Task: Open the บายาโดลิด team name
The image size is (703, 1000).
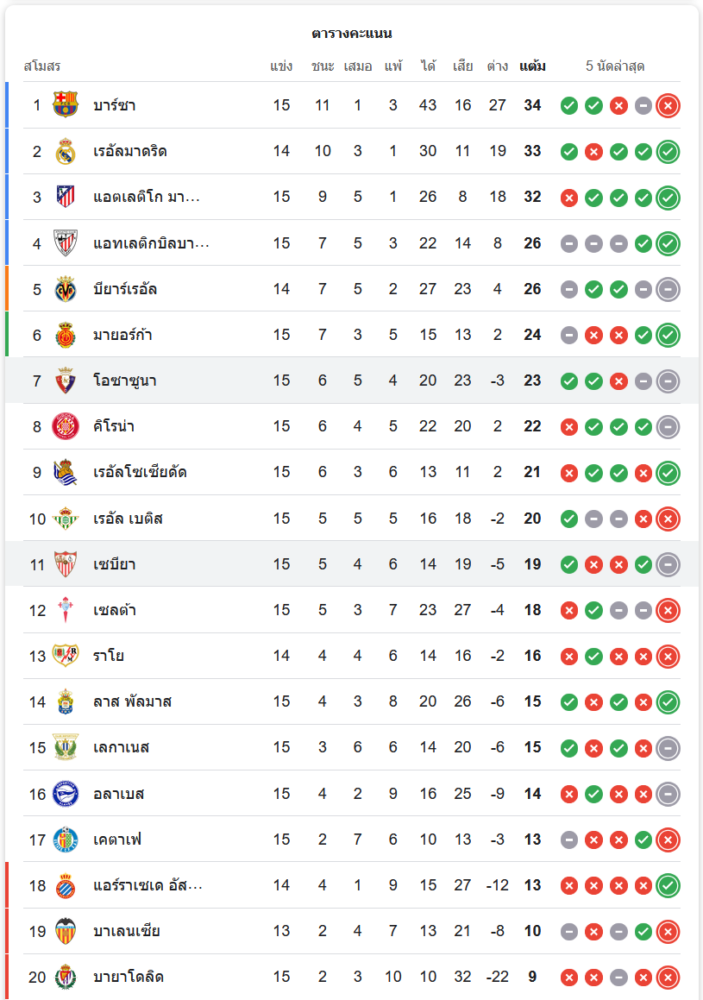Action: 128,977
